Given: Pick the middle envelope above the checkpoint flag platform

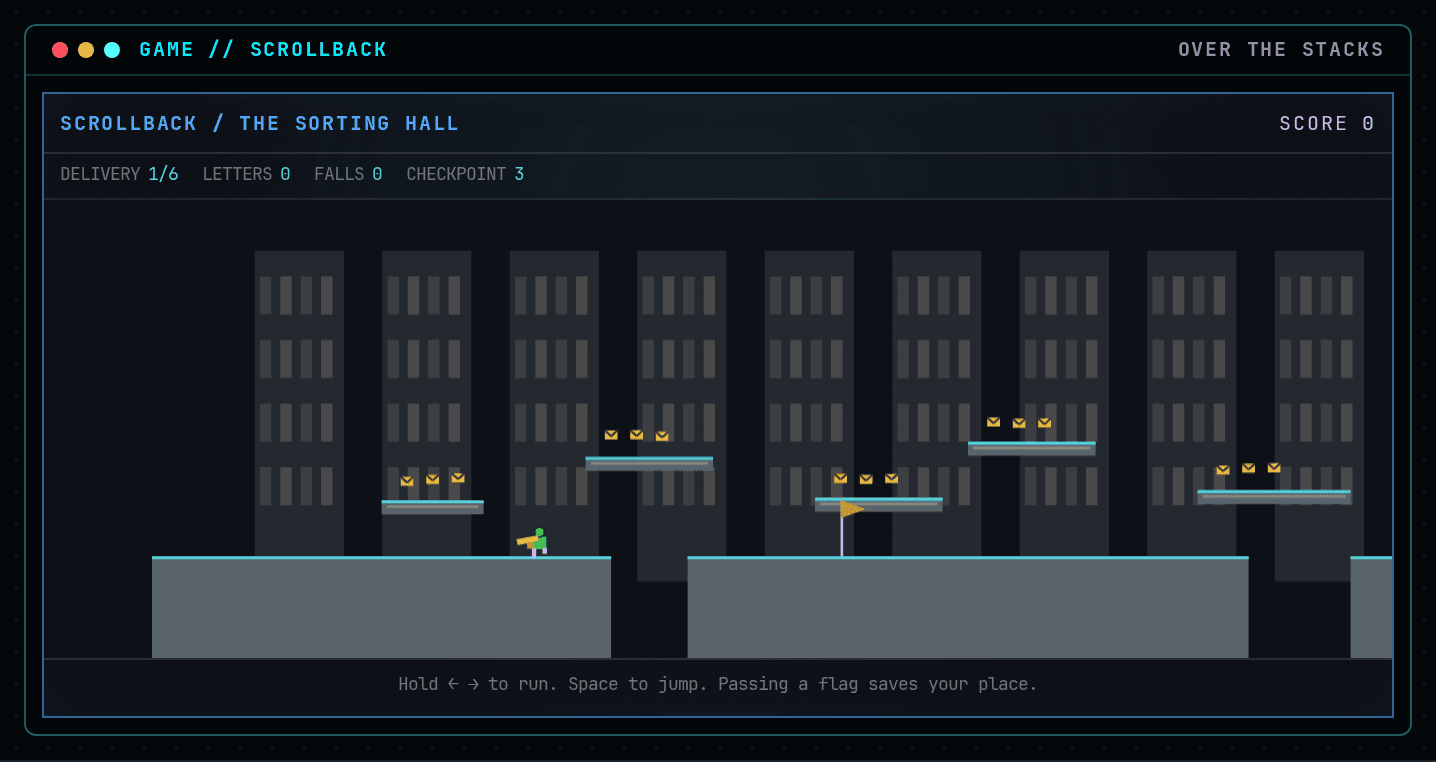Looking at the screenshot, I should pos(866,479).
